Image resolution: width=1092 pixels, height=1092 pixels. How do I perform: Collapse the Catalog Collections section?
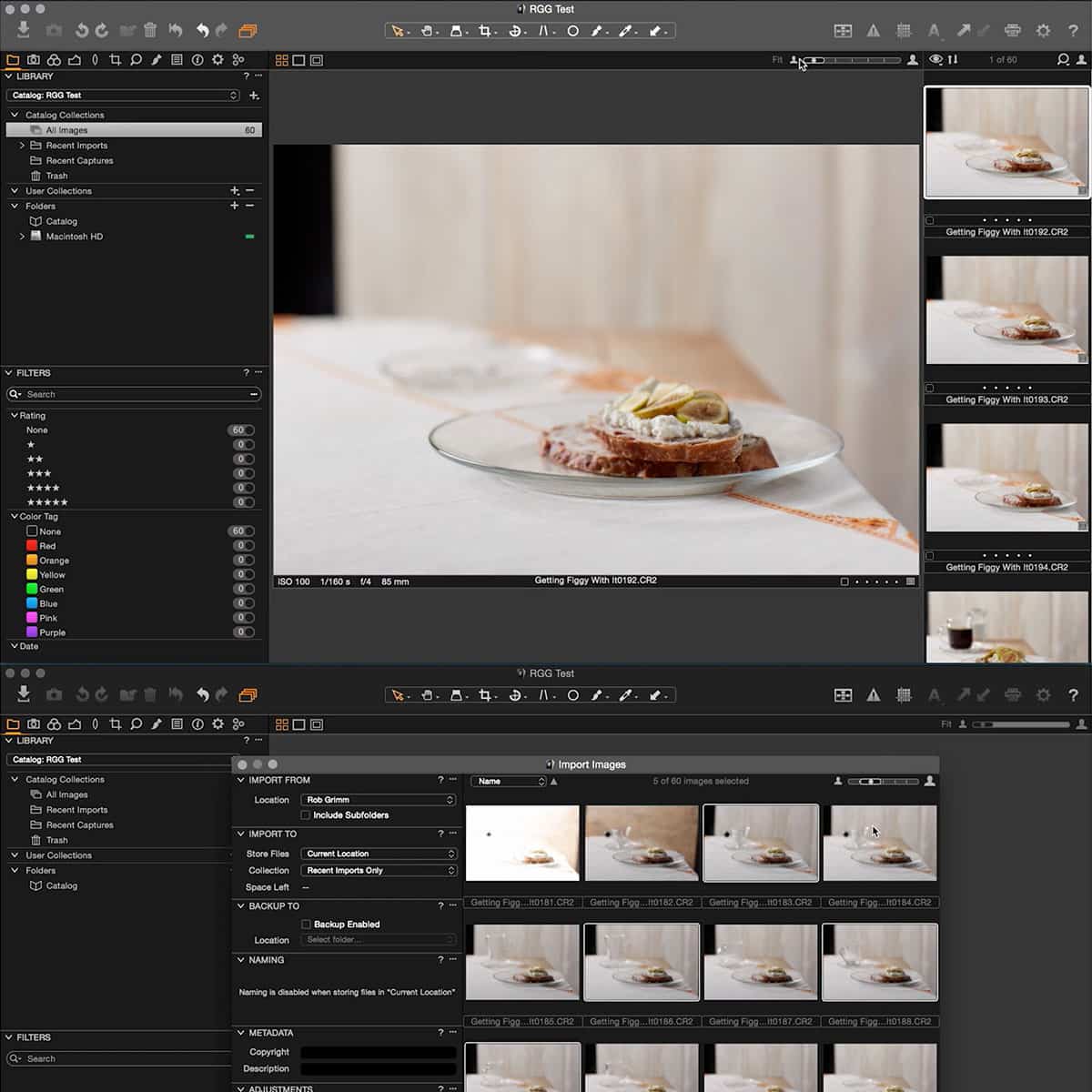point(14,115)
